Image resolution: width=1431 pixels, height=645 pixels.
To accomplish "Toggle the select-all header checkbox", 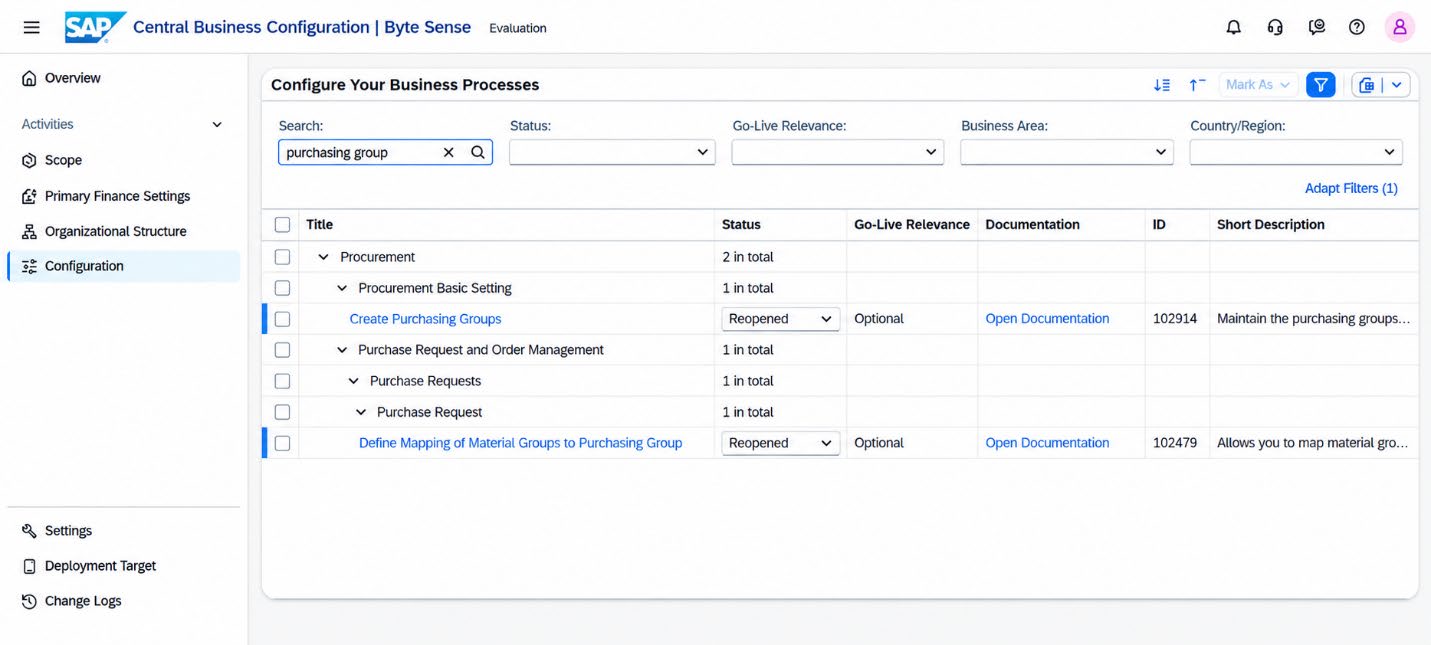I will (282, 225).
